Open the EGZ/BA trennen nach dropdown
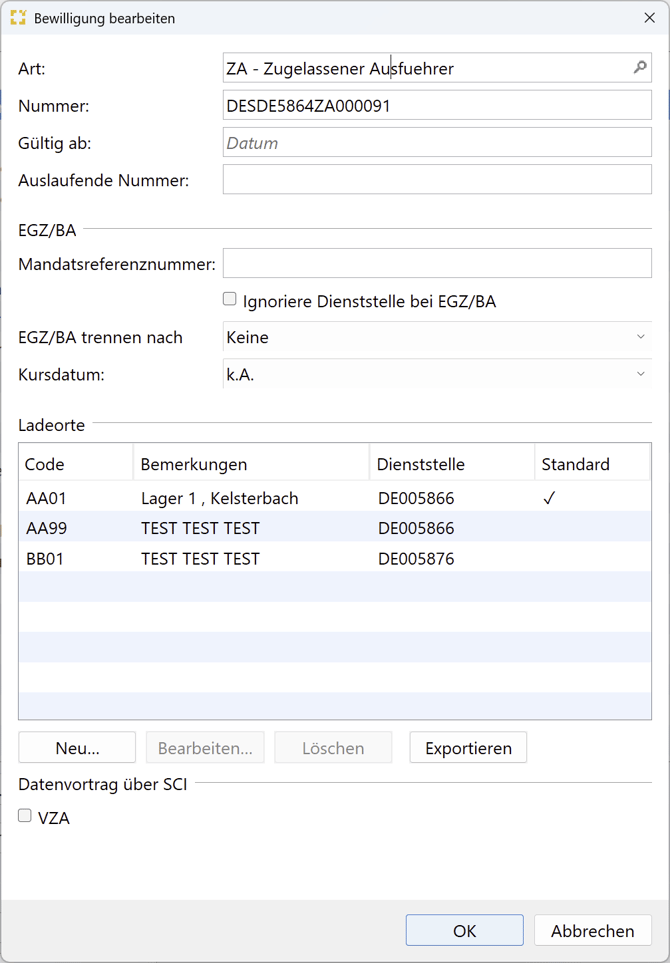 (x=437, y=337)
